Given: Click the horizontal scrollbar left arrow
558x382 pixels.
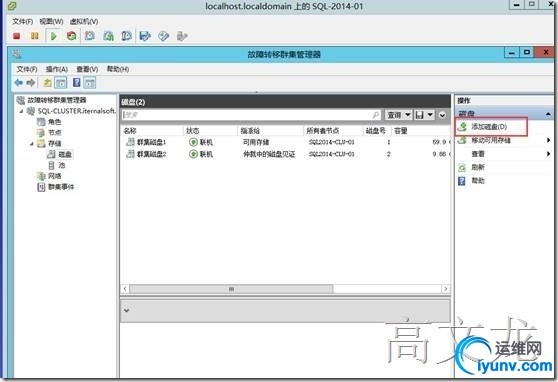Looking at the screenshot, I should pos(125,289).
